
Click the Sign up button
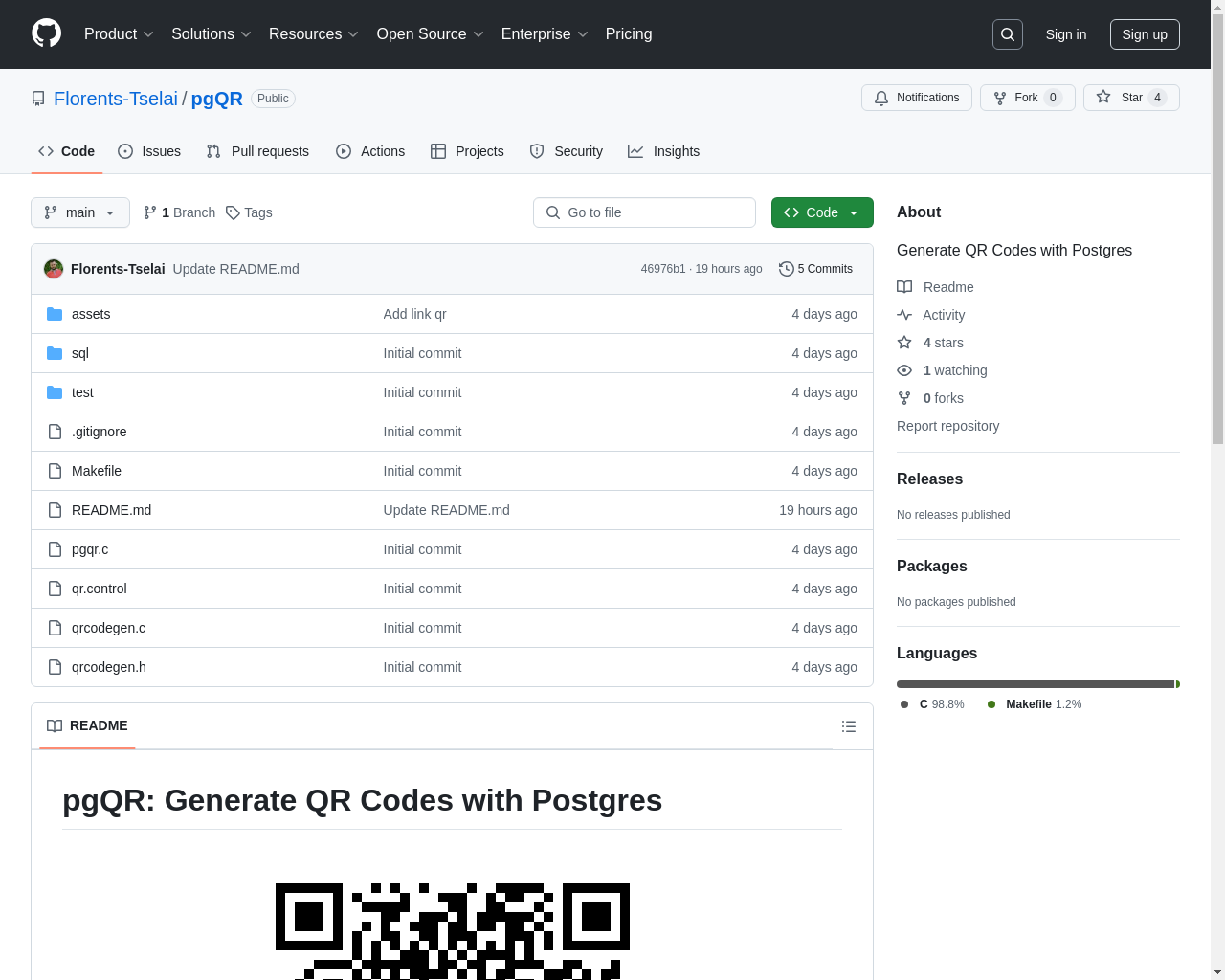pos(1145,34)
